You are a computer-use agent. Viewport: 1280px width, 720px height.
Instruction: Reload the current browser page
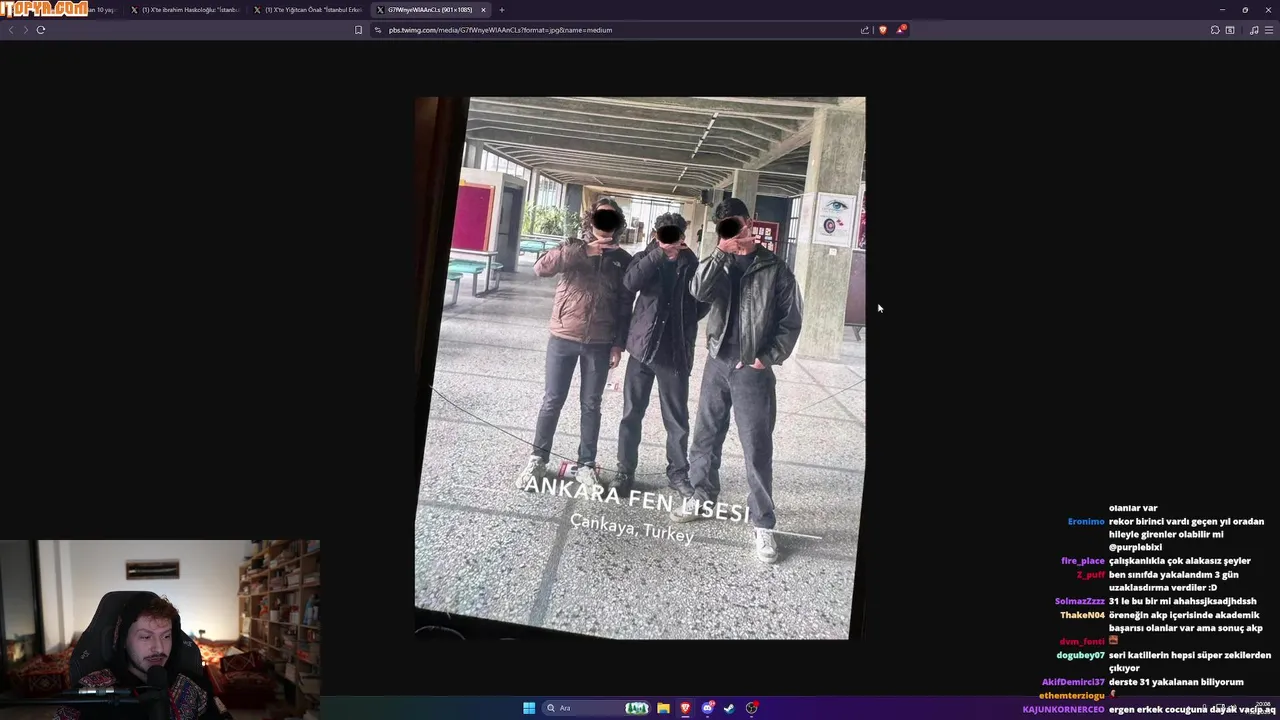(x=41, y=30)
